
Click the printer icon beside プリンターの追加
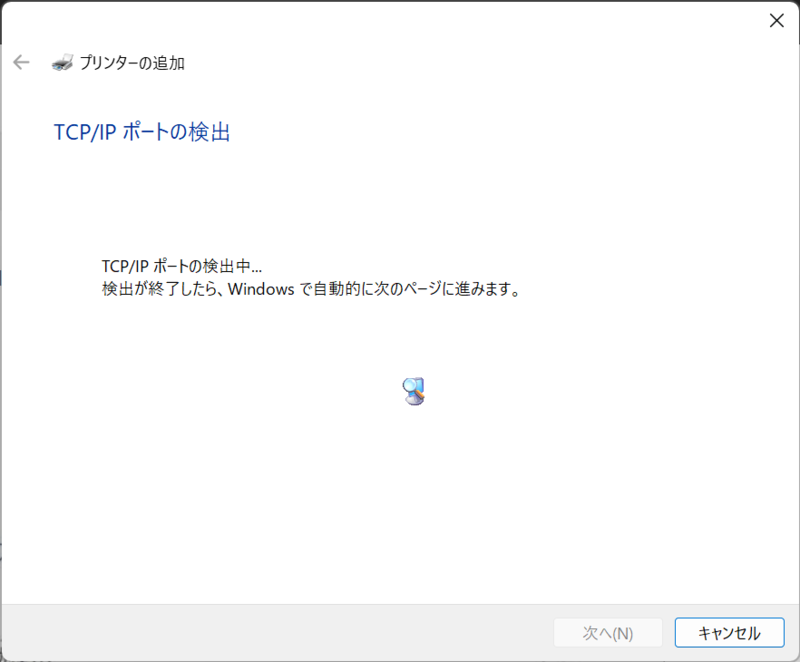tap(62, 63)
